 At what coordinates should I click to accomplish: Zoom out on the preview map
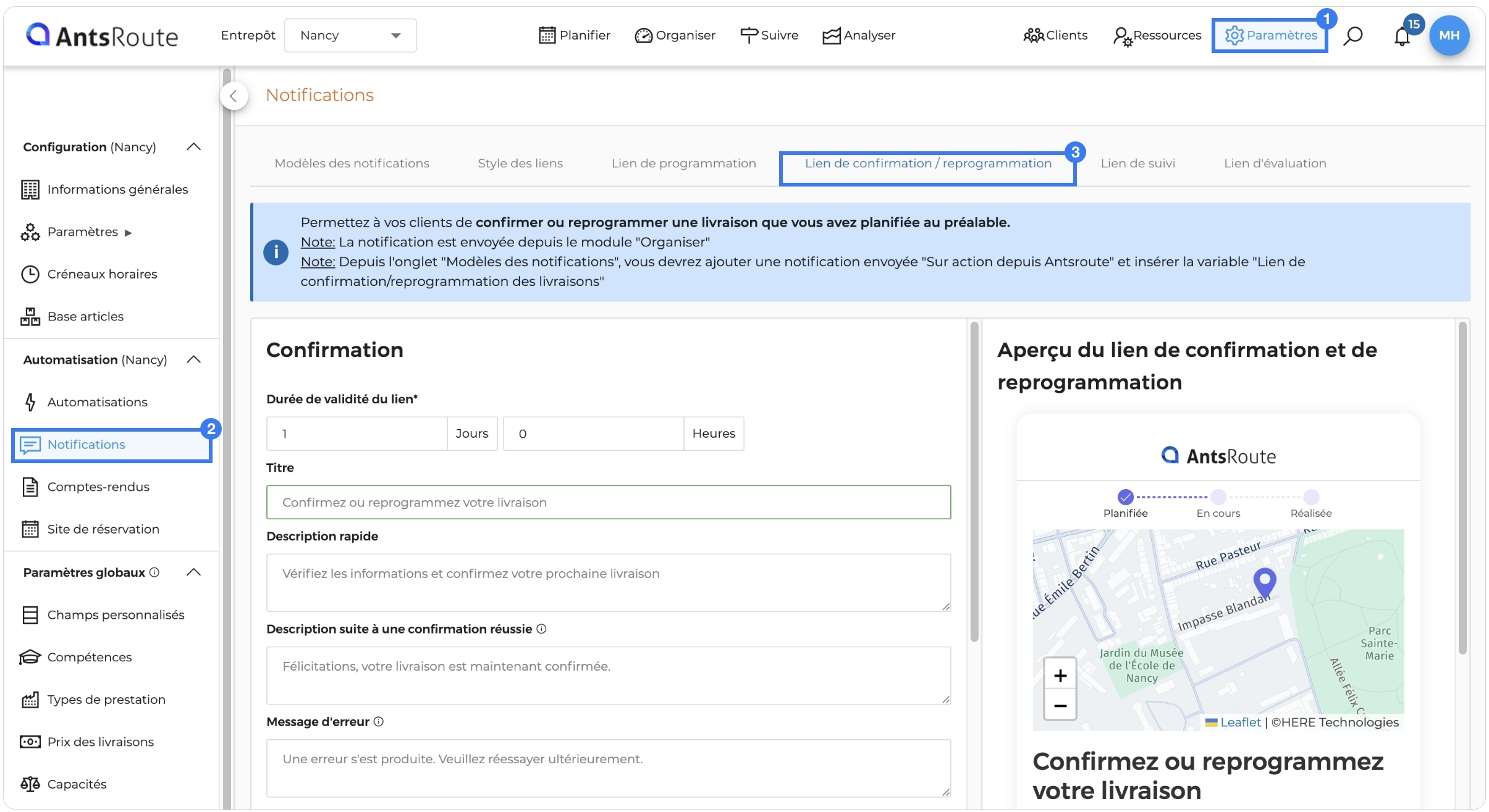1060,705
